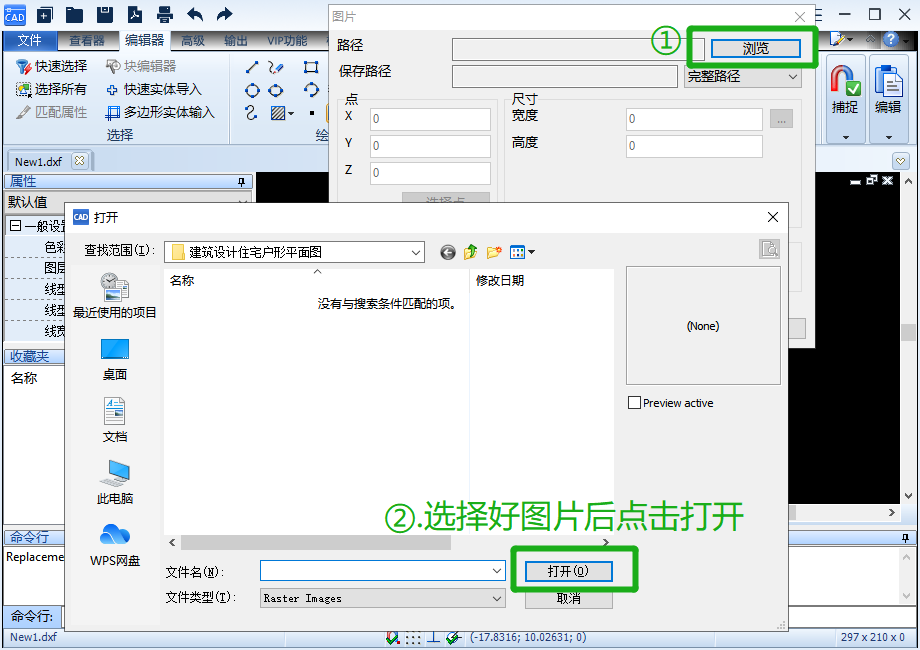
Task: Click the undo arrow icon
Action: pos(195,15)
